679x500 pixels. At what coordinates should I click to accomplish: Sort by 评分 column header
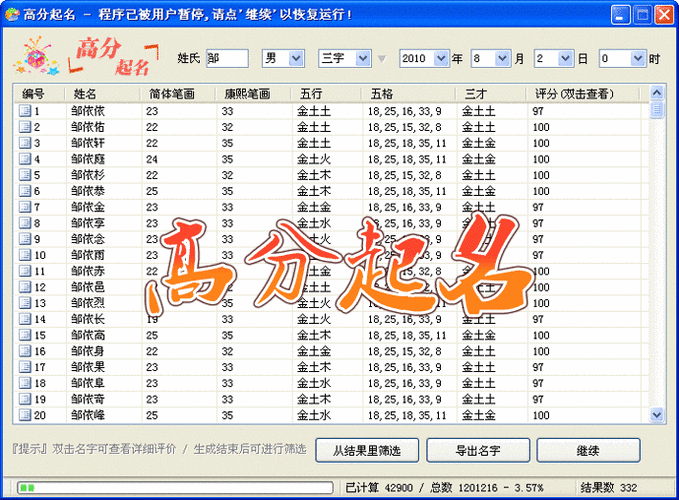tap(588, 94)
